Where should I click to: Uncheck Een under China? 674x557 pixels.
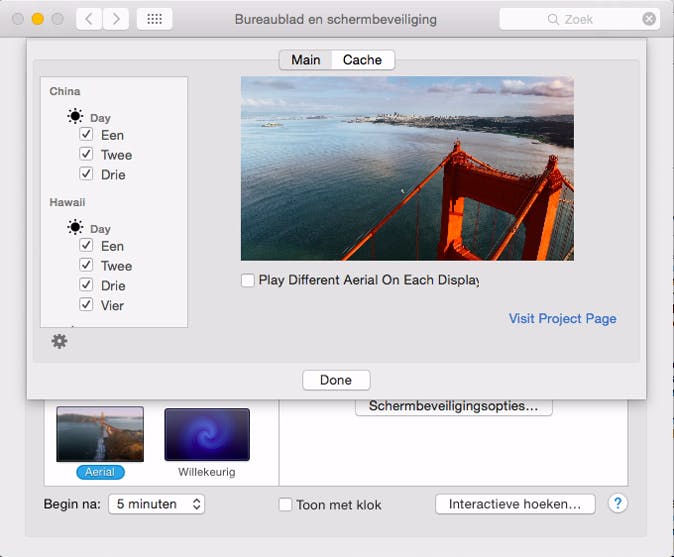coord(87,135)
